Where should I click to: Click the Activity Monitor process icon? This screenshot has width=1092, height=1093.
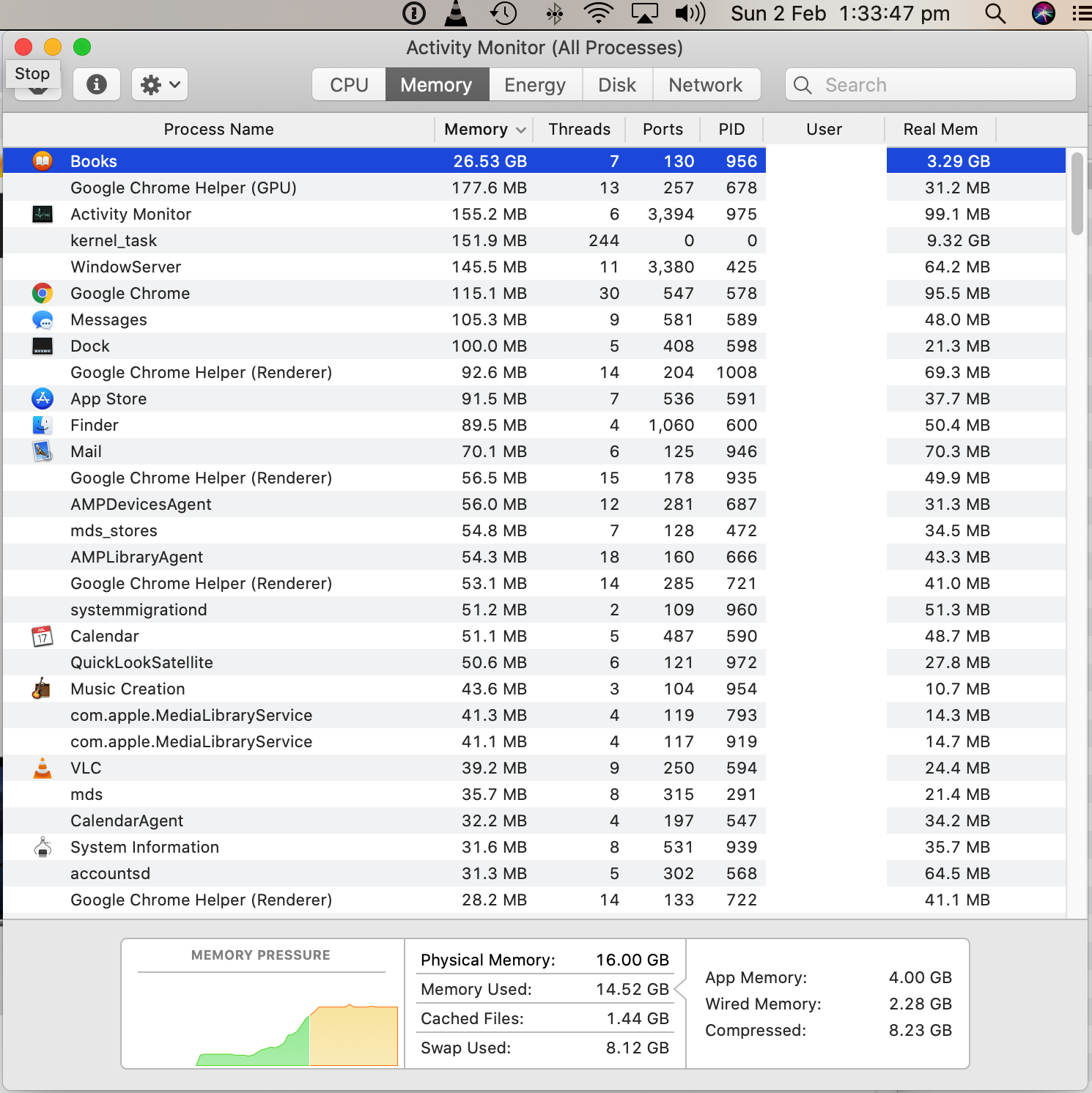click(43, 214)
